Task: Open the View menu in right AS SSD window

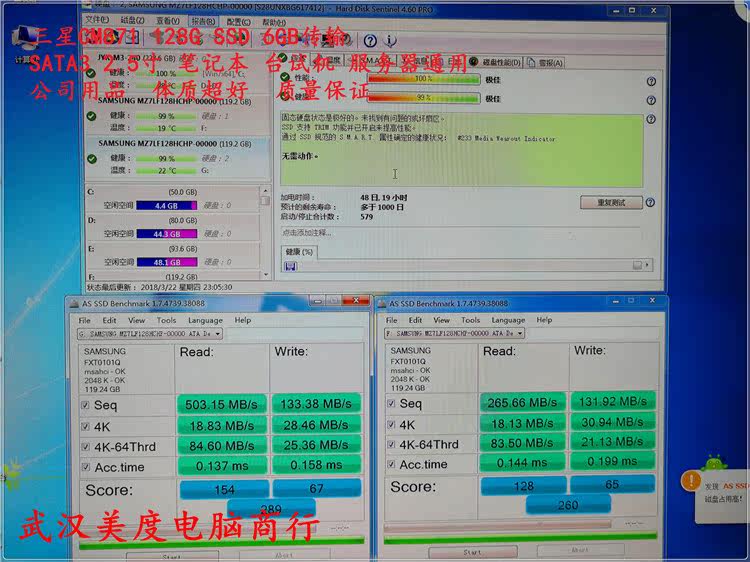Action: 441,320
